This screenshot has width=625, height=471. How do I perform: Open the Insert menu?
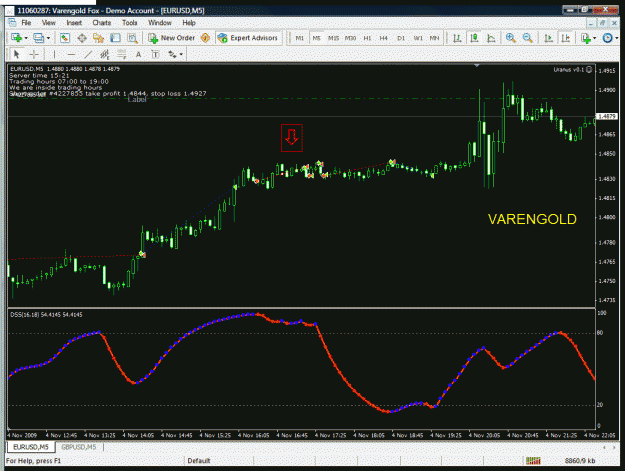coord(74,23)
